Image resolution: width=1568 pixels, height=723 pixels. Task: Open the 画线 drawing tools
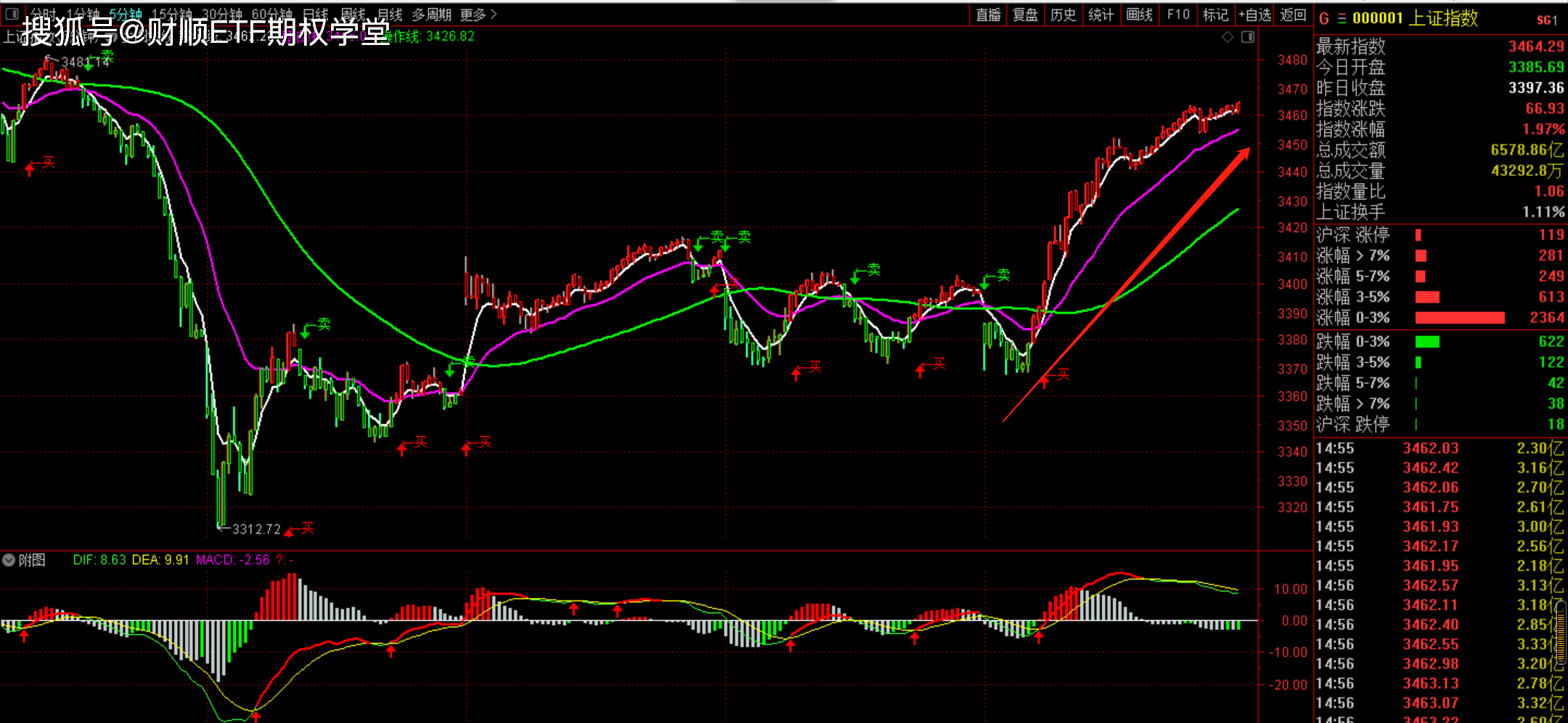click(x=1139, y=15)
